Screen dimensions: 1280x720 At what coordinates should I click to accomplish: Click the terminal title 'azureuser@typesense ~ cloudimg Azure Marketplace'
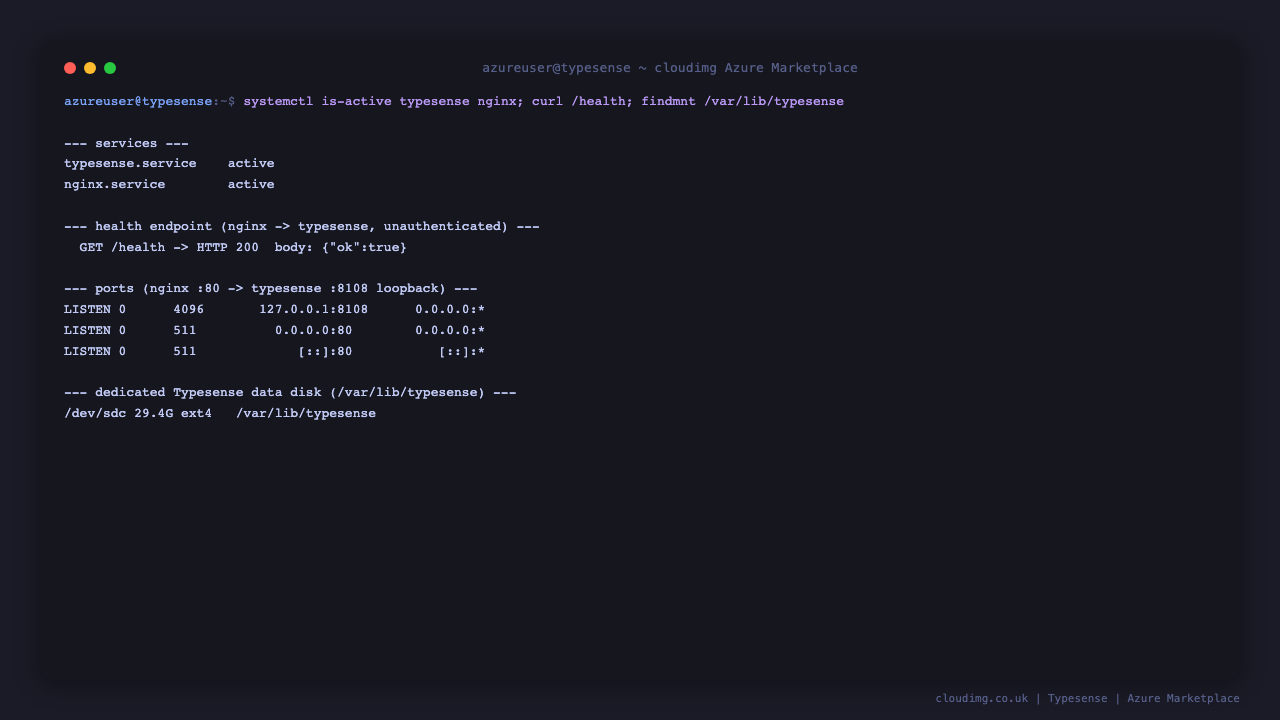click(670, 68)
